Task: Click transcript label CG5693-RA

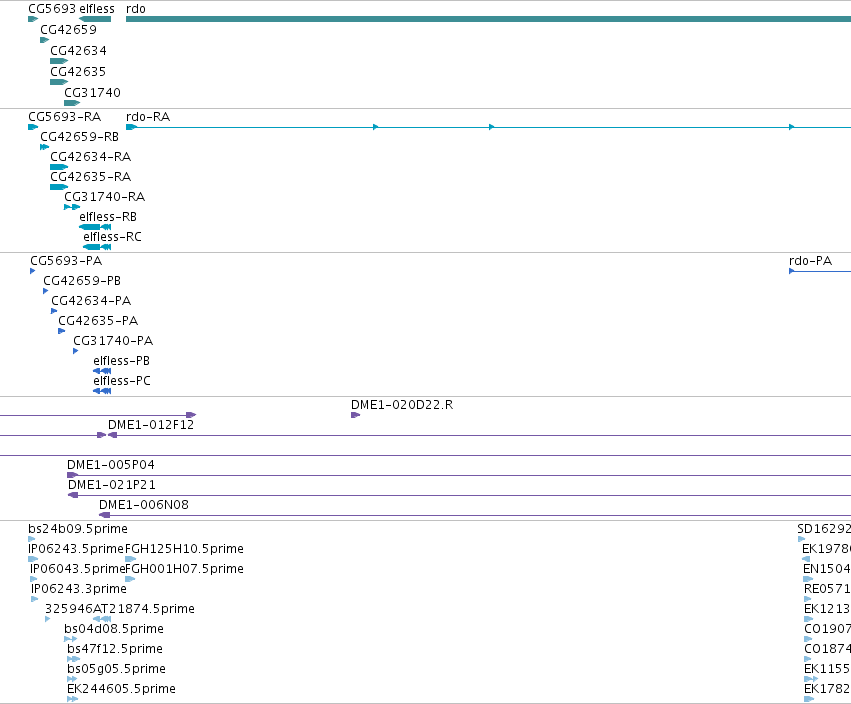Action: 65,117
